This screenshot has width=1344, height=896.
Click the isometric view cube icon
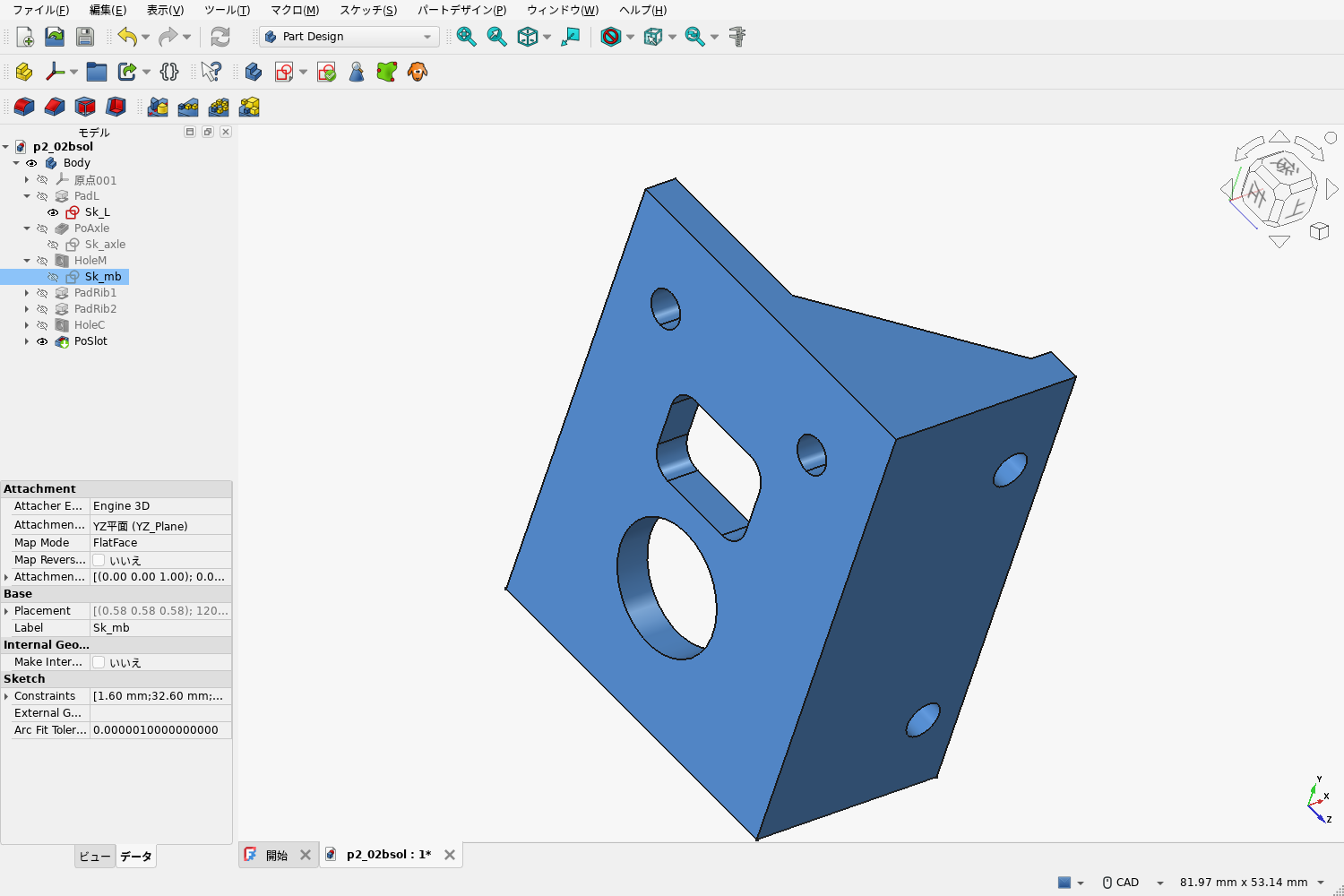pos(528,37)
